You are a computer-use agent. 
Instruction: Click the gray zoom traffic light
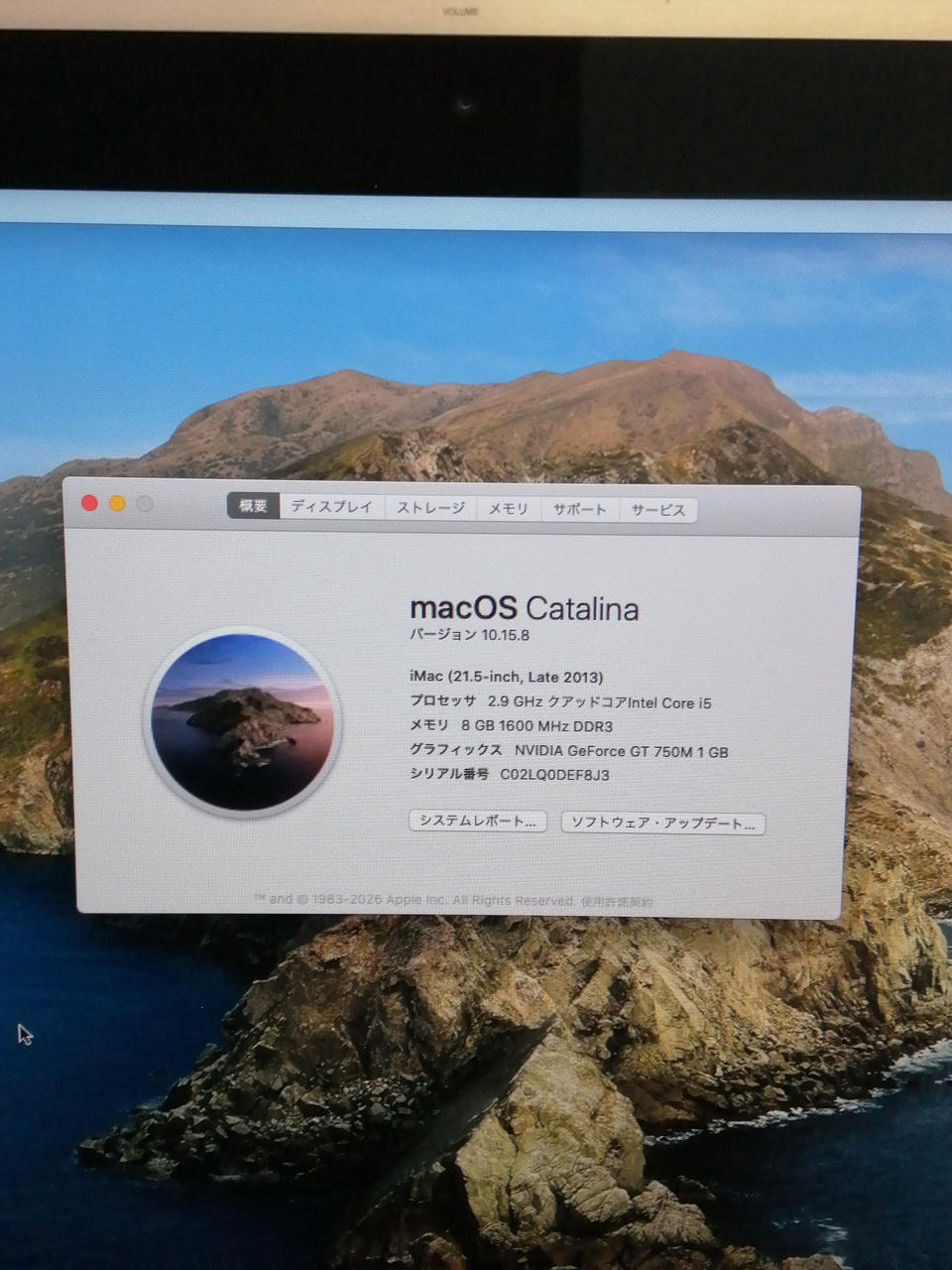pos(145,503)
